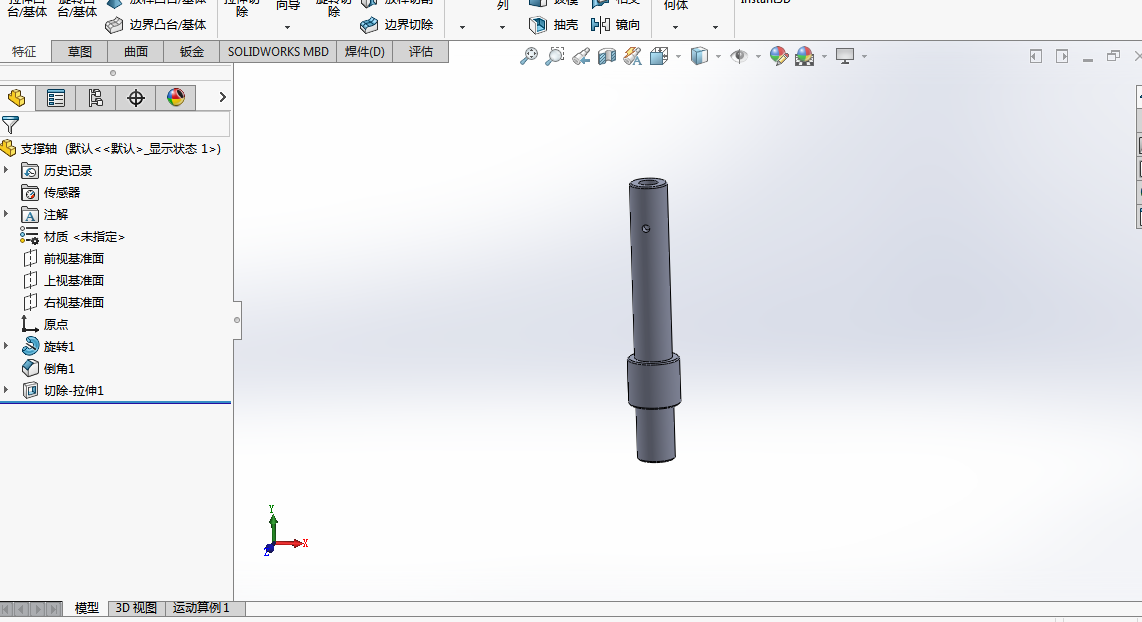This screenshot has width=1142, height=622.
Task: Switch to the 钣金 ribbon tab
Action: (192, 52)
